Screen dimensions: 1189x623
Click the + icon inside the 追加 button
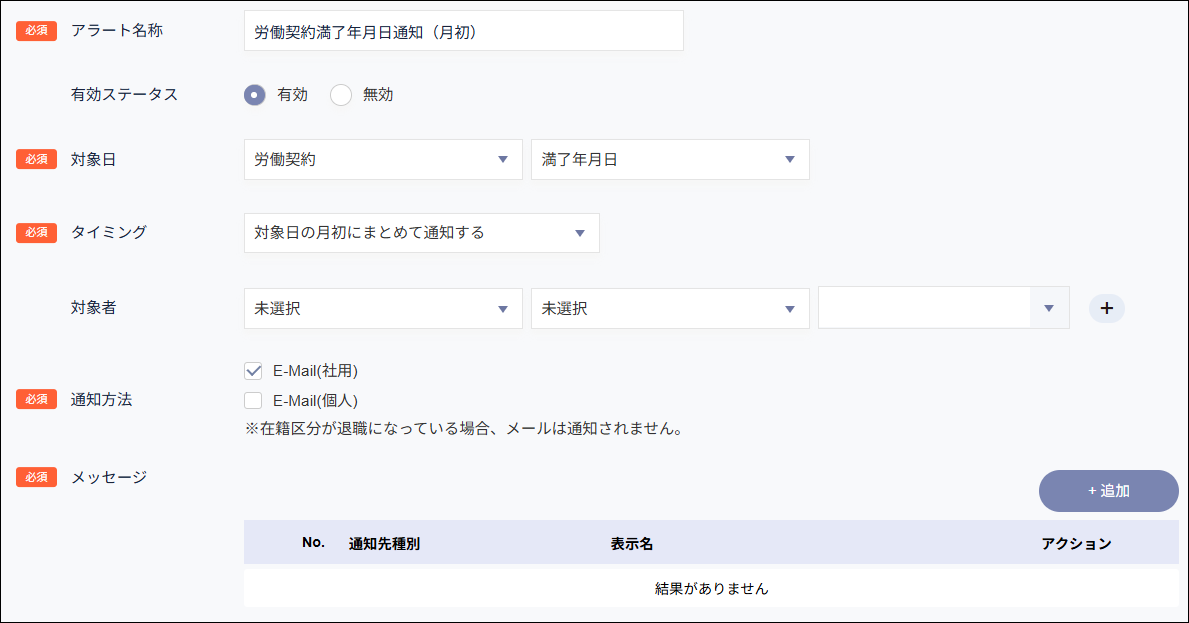click(x=1095, y=490)
